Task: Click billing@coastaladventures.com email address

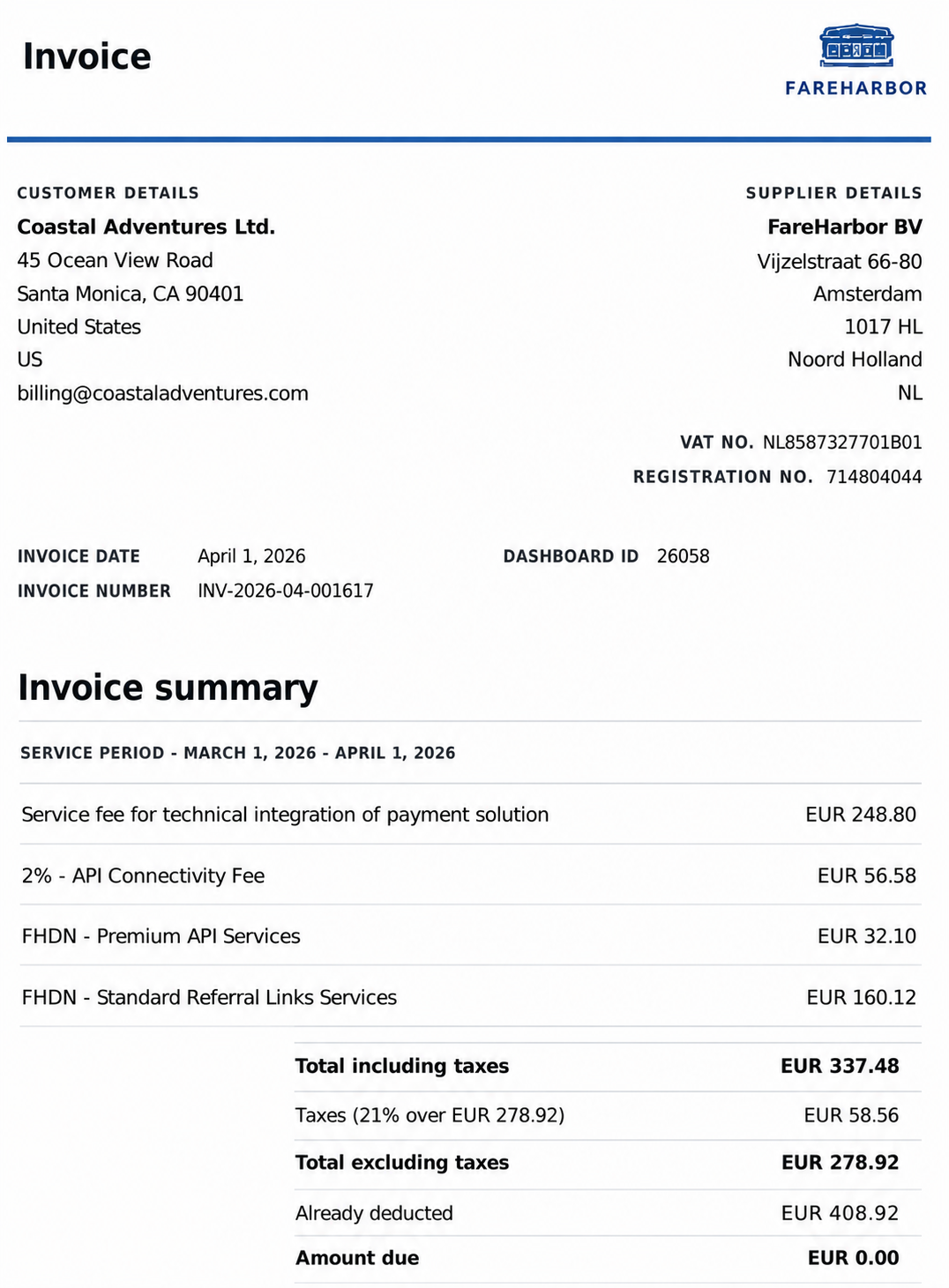Action: coord(163,393)
